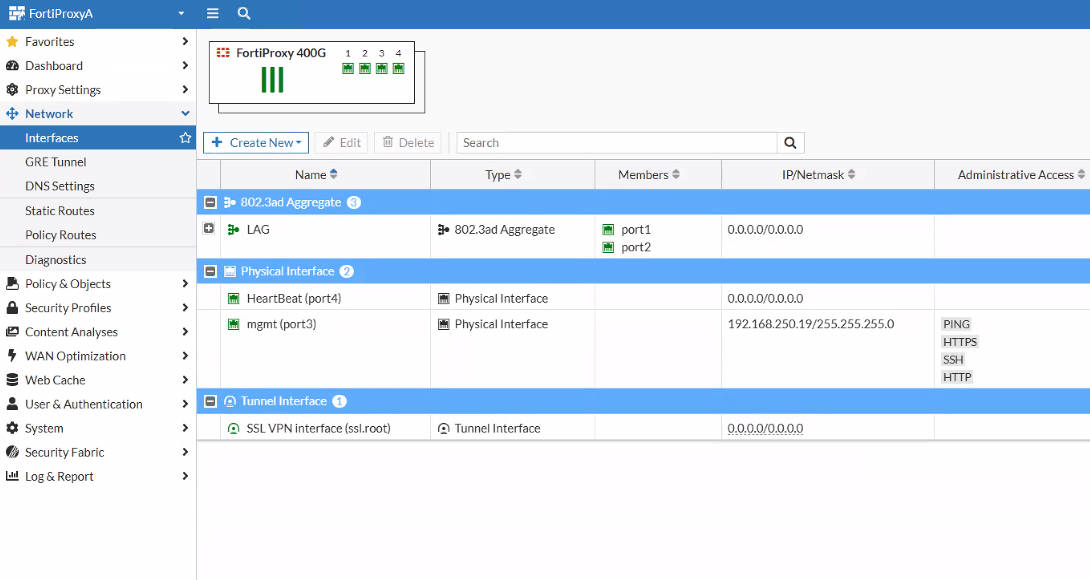Image resolution: width=1090 pixels, height=580 pixels.
Task: Click the 192.168.250.19/255.255.255.0 address cell
Action: click(811, 324)
